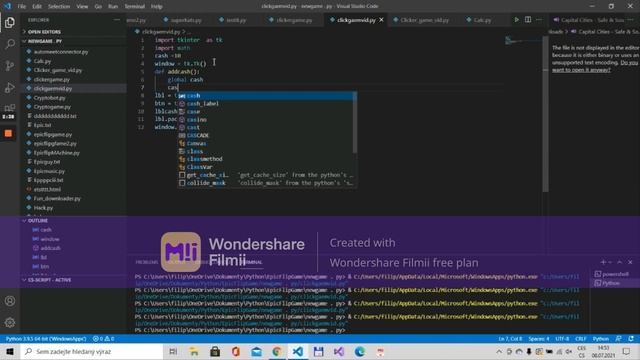Open the Edit menu
Viewport: 640px width, 360px height.
(37, 6)
